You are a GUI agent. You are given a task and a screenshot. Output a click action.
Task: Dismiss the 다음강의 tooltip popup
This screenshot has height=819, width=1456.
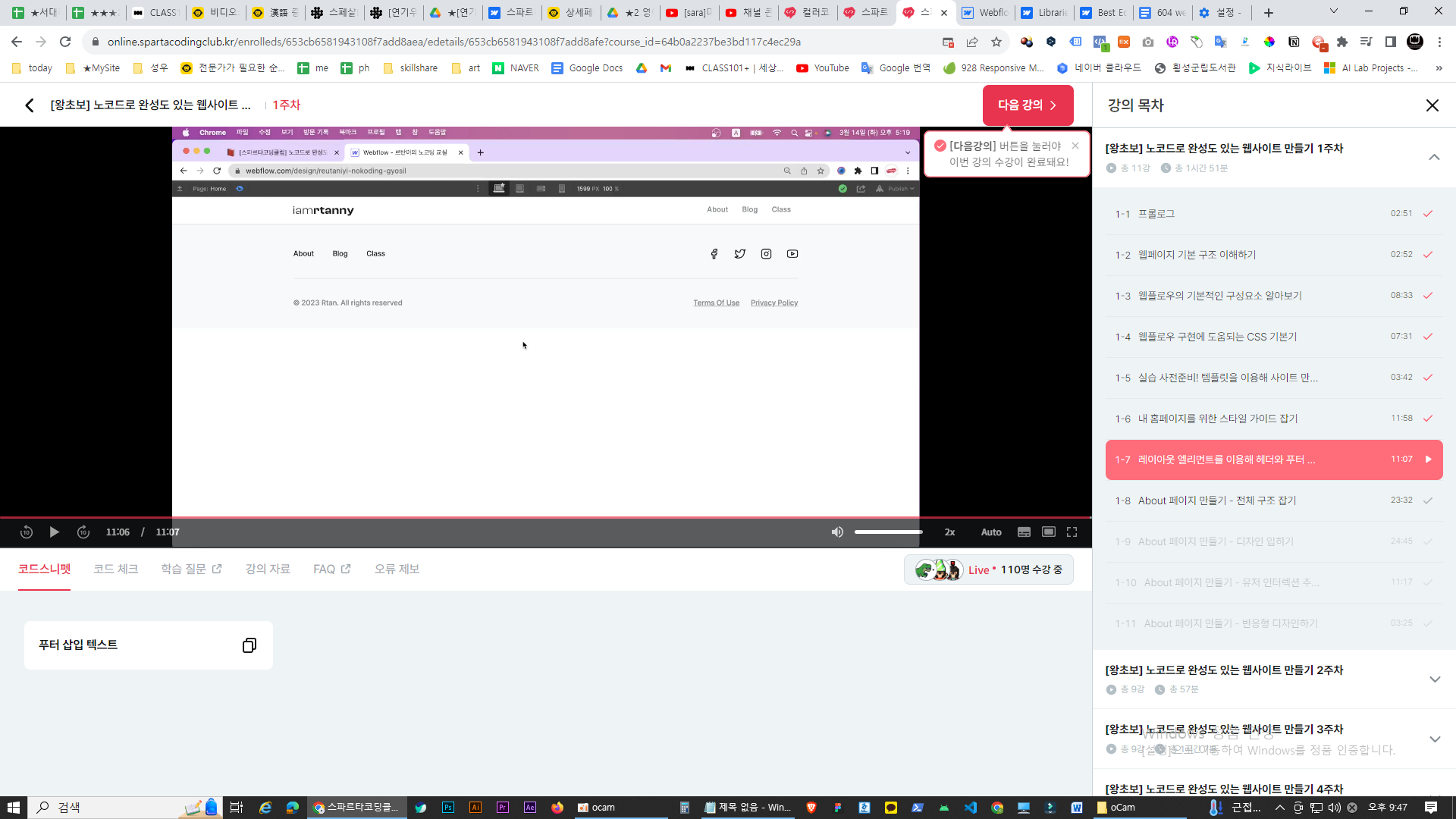1075,146
